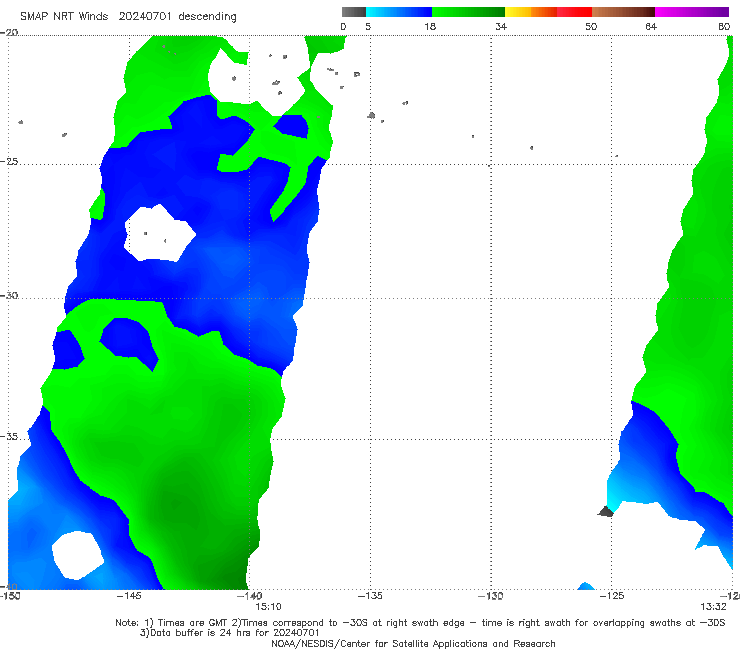Click the 'Data buffer is 24 hrs' note
Screen dimensions: 740x650
230,633
